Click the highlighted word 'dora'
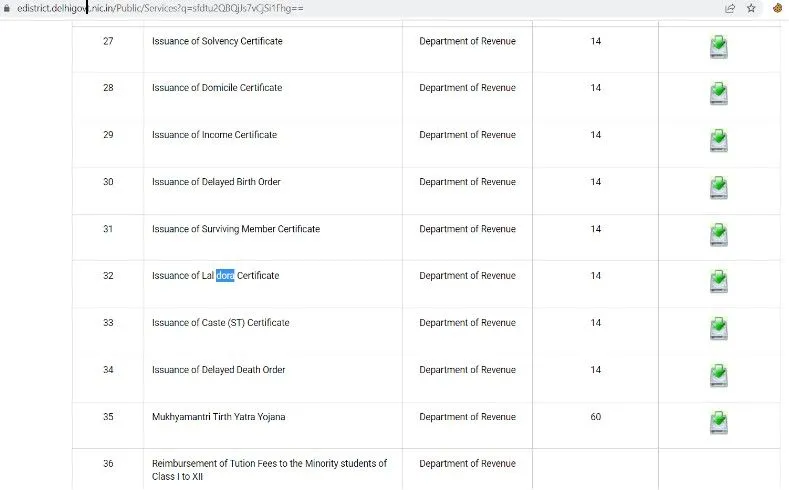 [224, 276]
